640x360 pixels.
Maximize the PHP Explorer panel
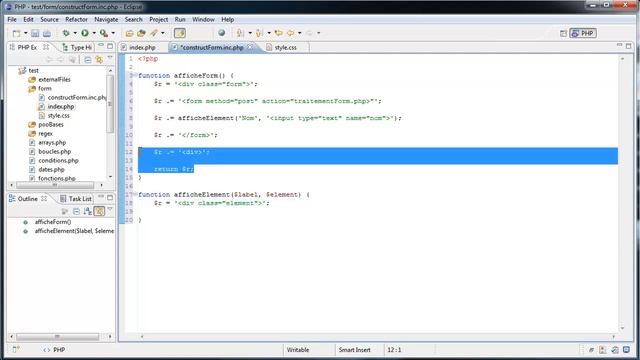110,46
